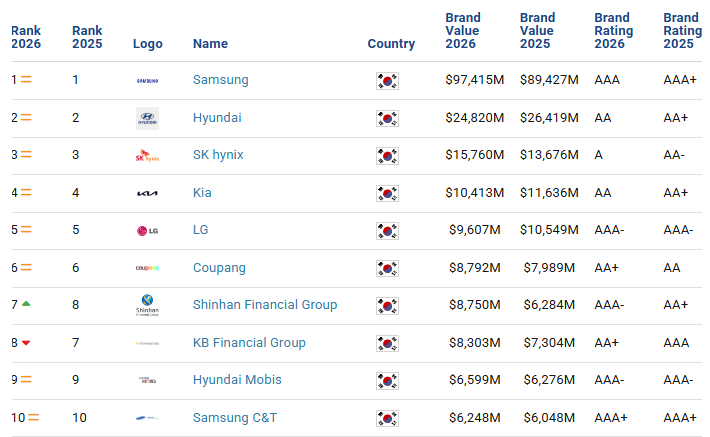Click the SK hynix logo
Viewport: 710px width, 437px height.
point(148,156)
